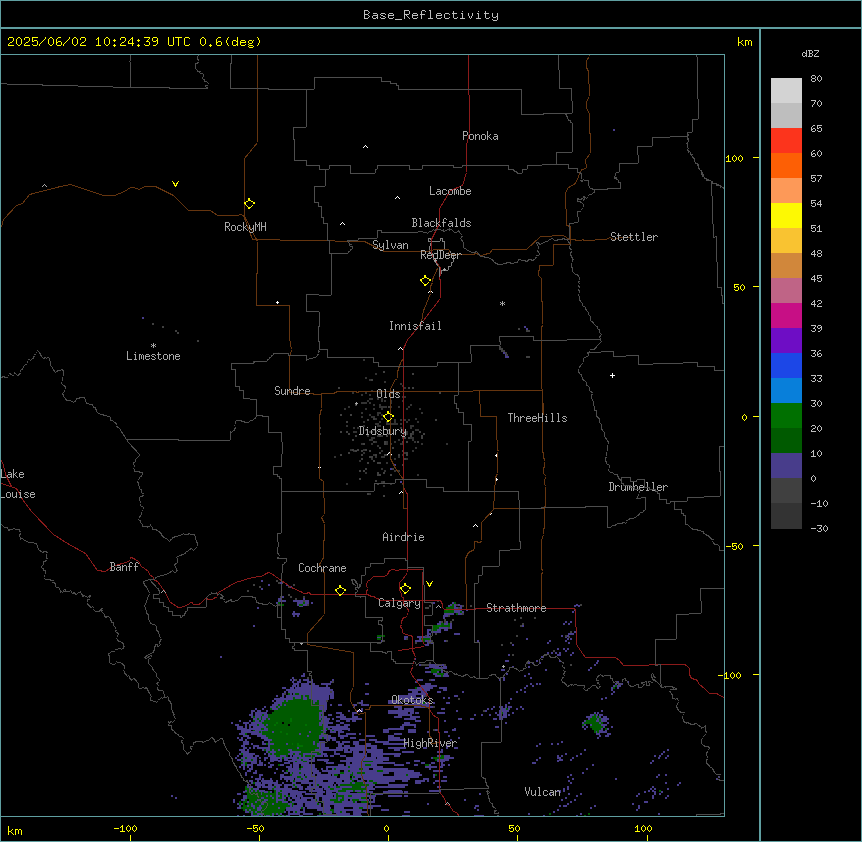Click the HighRiver label

[x=430, y=743]
